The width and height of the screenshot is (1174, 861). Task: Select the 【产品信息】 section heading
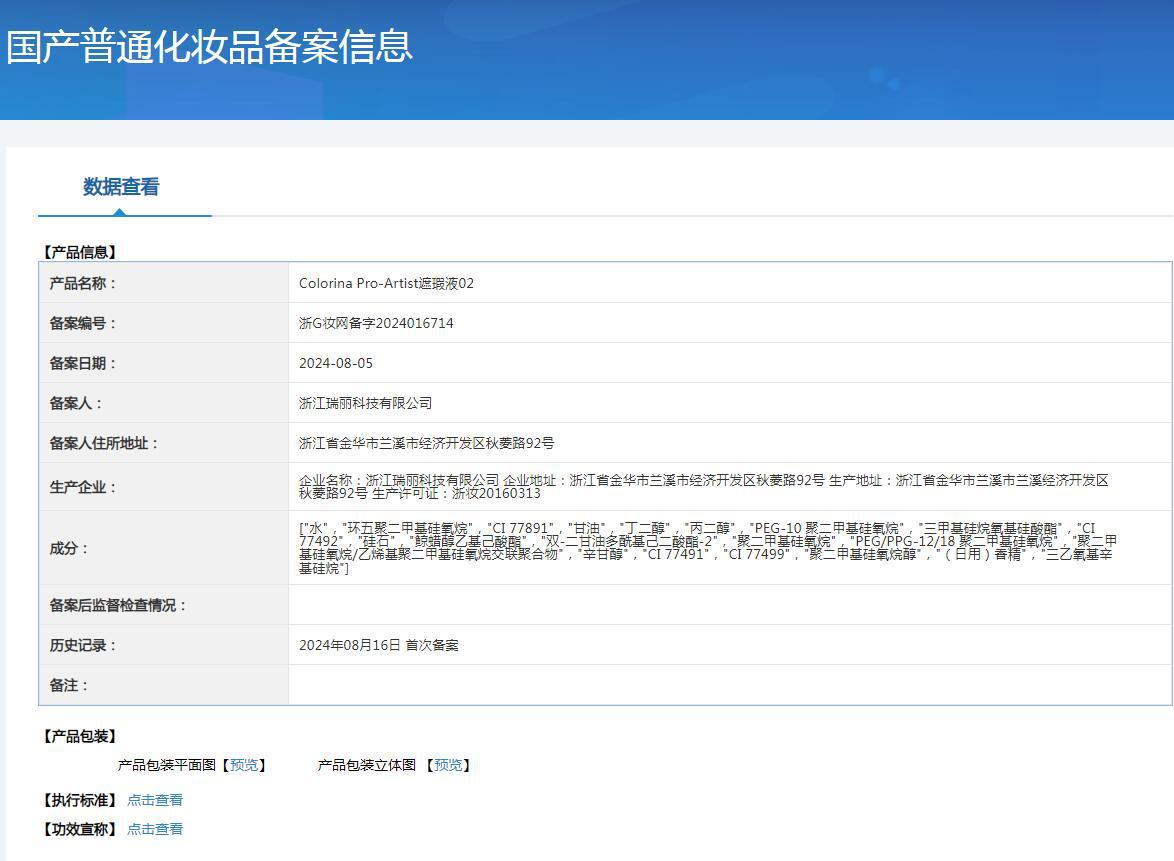tap(79, 252)
